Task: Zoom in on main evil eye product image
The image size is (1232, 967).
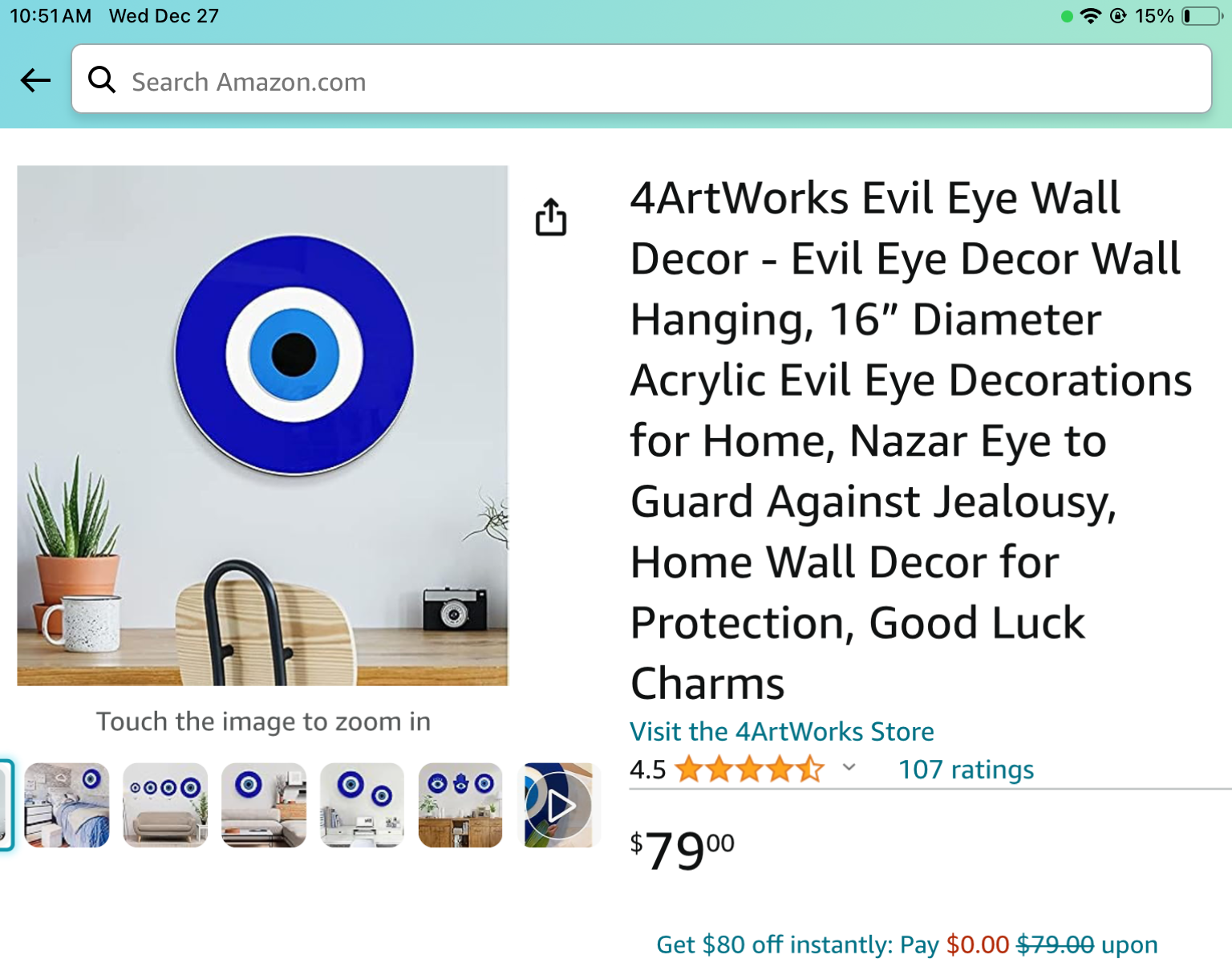Action: tap(262, 425)
